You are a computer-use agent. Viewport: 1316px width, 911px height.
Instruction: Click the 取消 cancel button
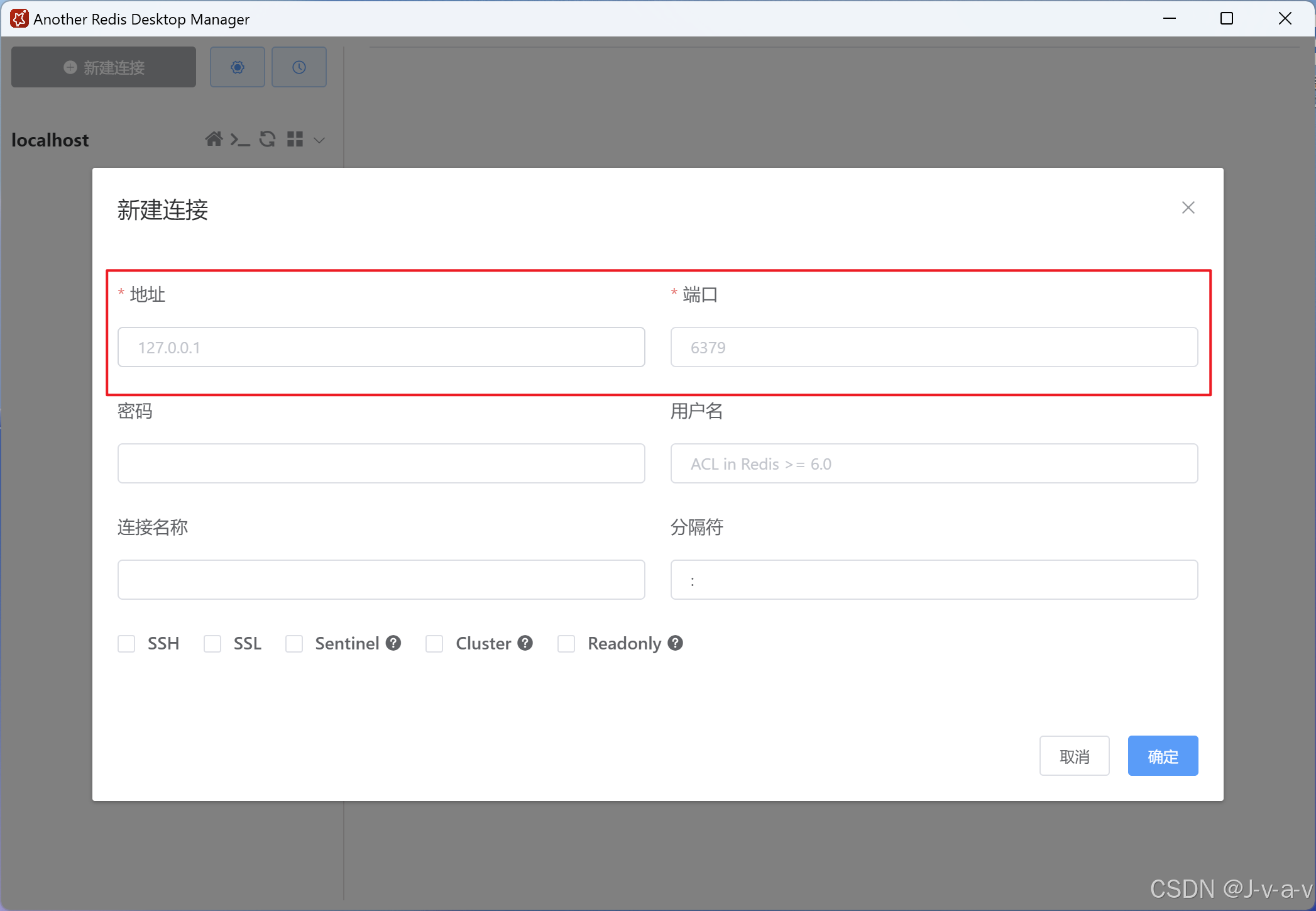(x=1074, y=756)
